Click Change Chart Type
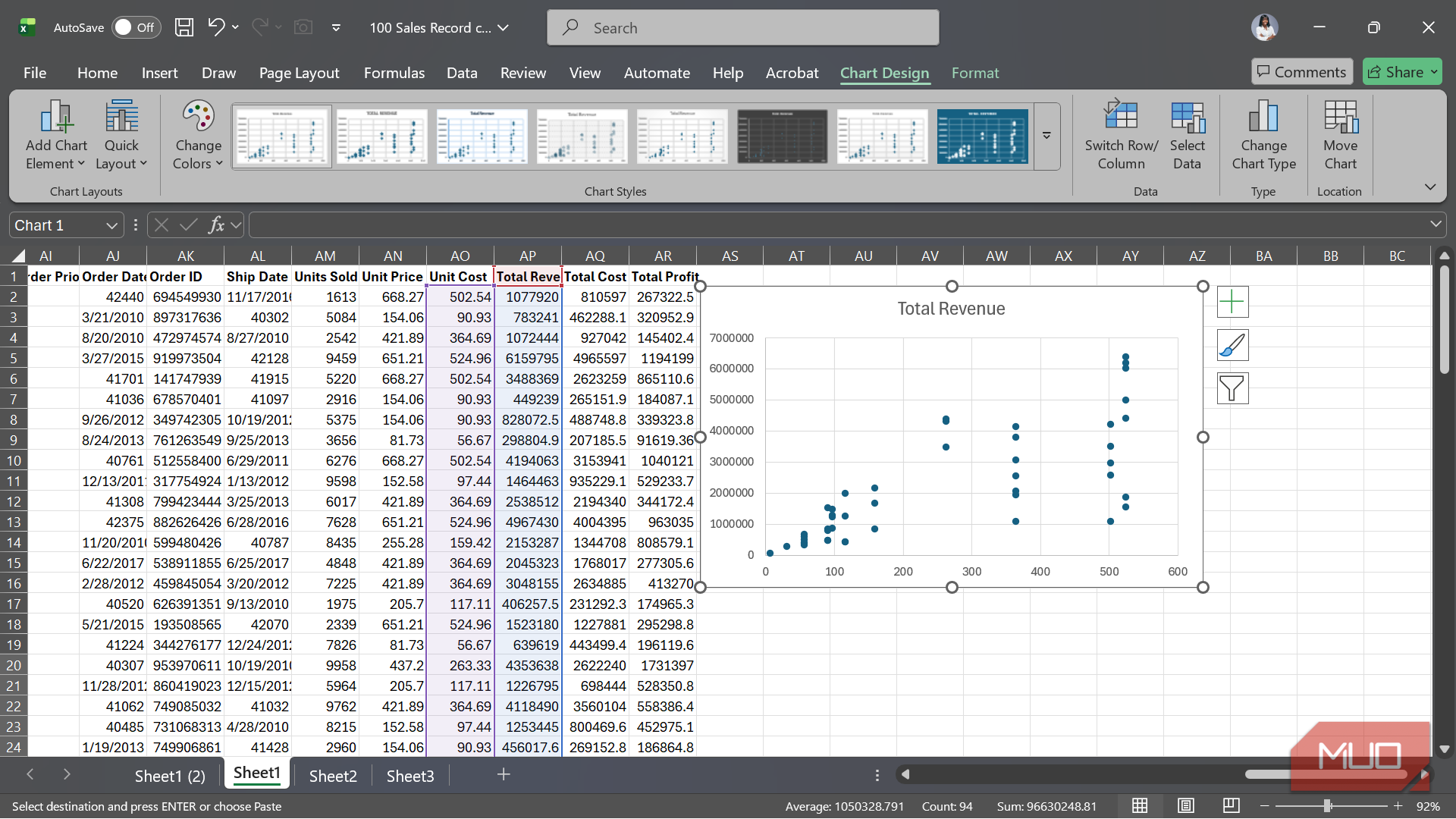1456x819 pixels. point(1263,135)
